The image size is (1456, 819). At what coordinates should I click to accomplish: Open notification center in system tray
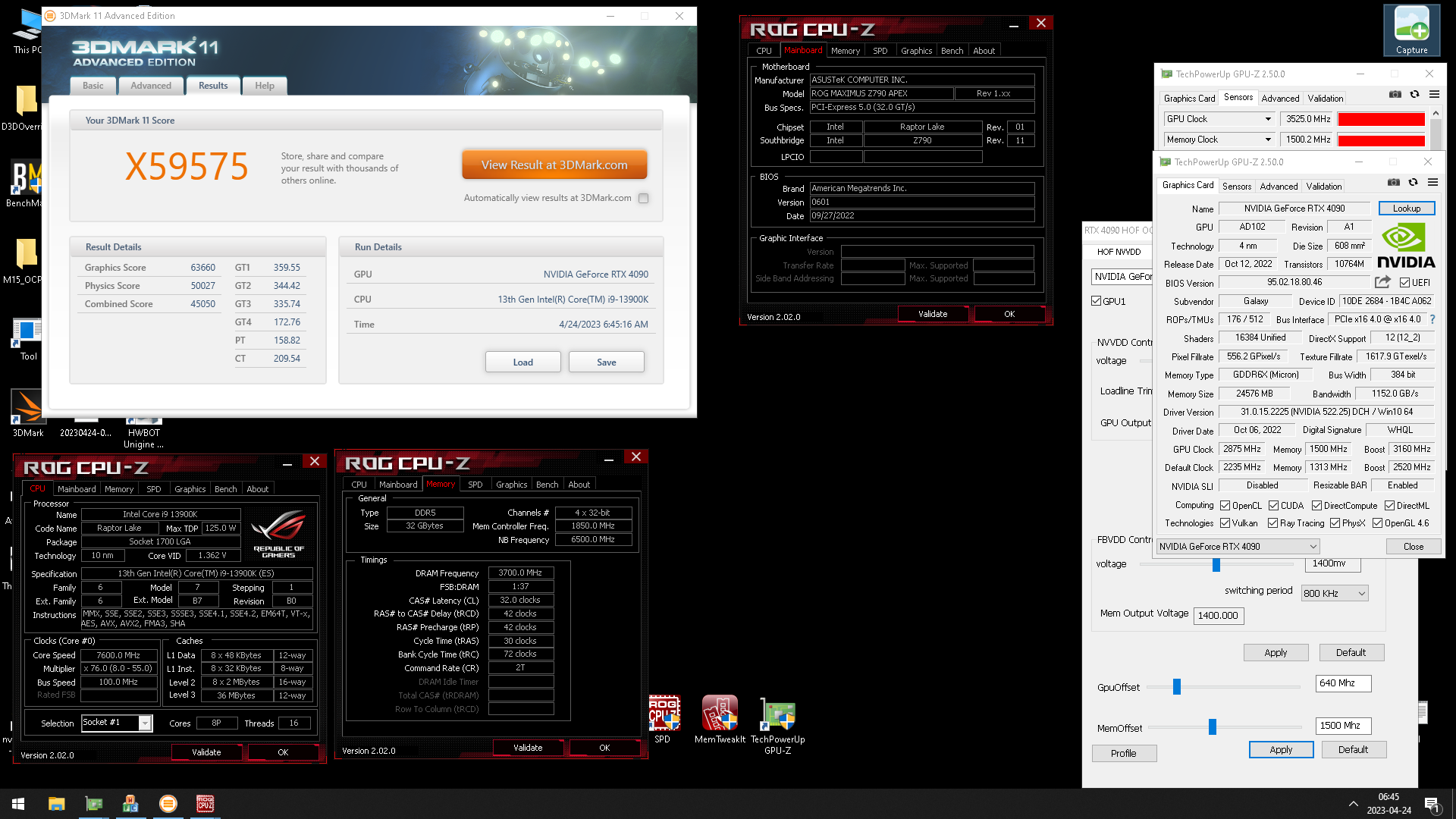1432,804
